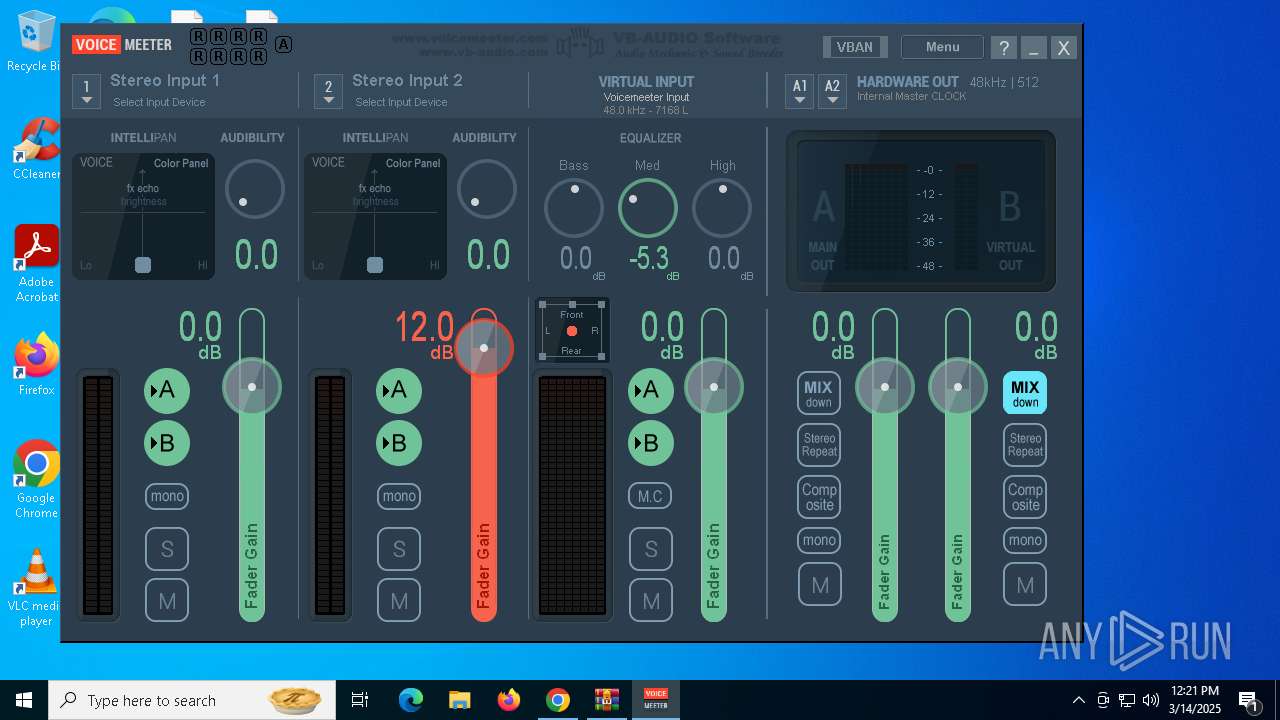The height and width of the screenshot is (720, 1280).
Task: Solo Stereo Input 1
Action: (x=167, y=548)
